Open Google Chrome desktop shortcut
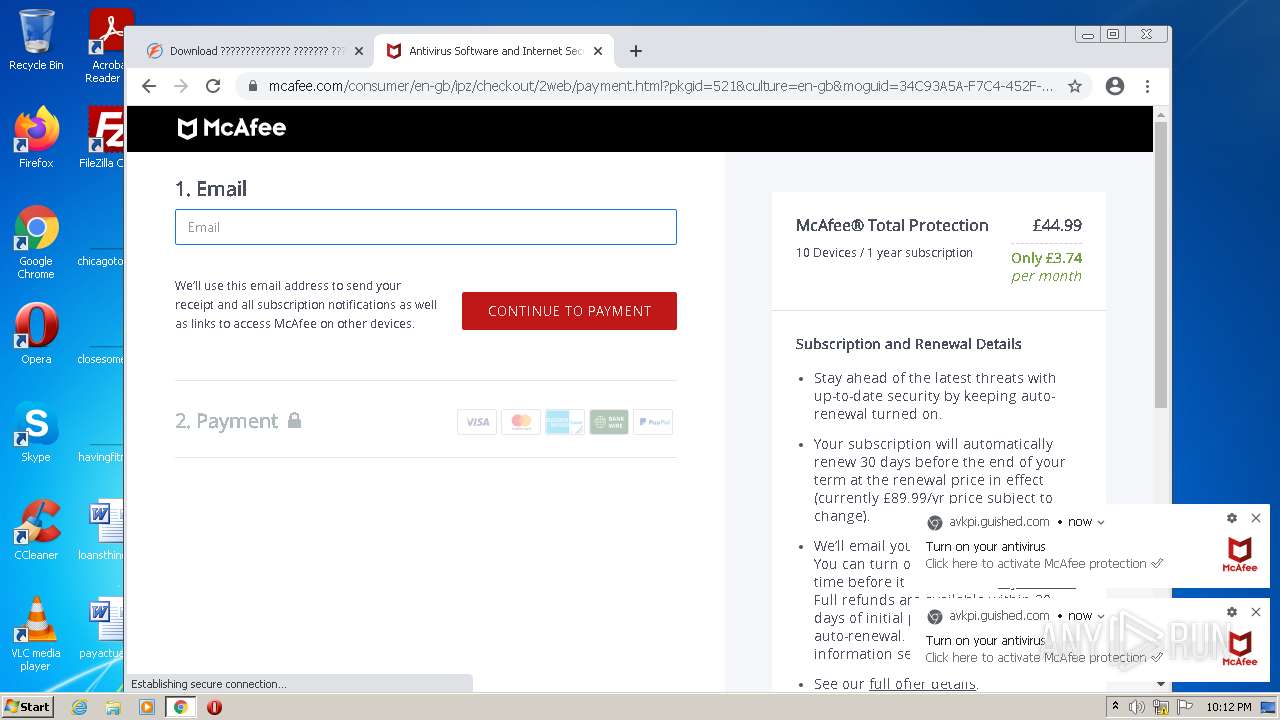This screenshot has width=1280, height=720. tap(36, 241)
